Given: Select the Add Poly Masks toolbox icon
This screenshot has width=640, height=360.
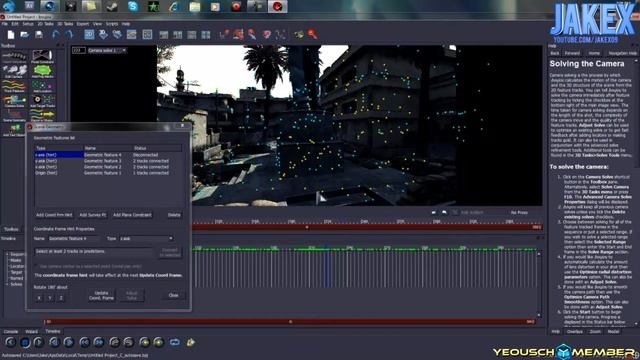Looking at the screenshot, I should [42, 71].
